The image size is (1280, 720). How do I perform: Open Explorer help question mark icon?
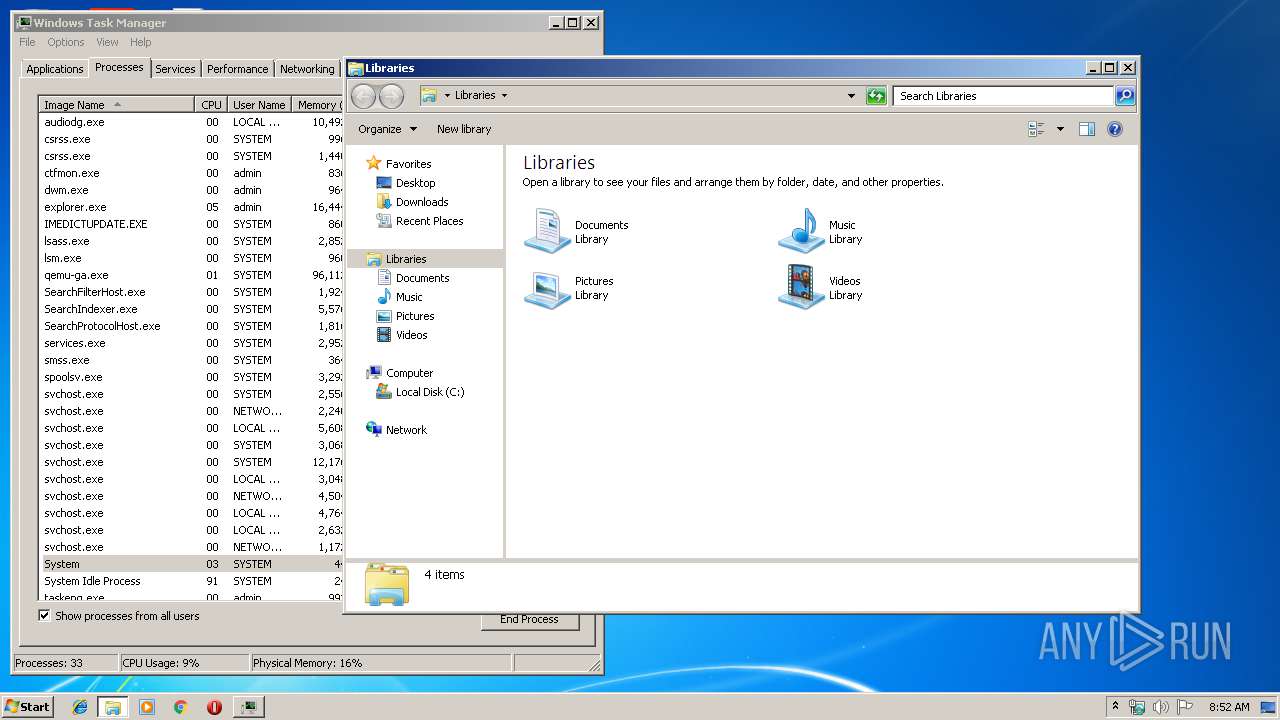point(1115,129)
